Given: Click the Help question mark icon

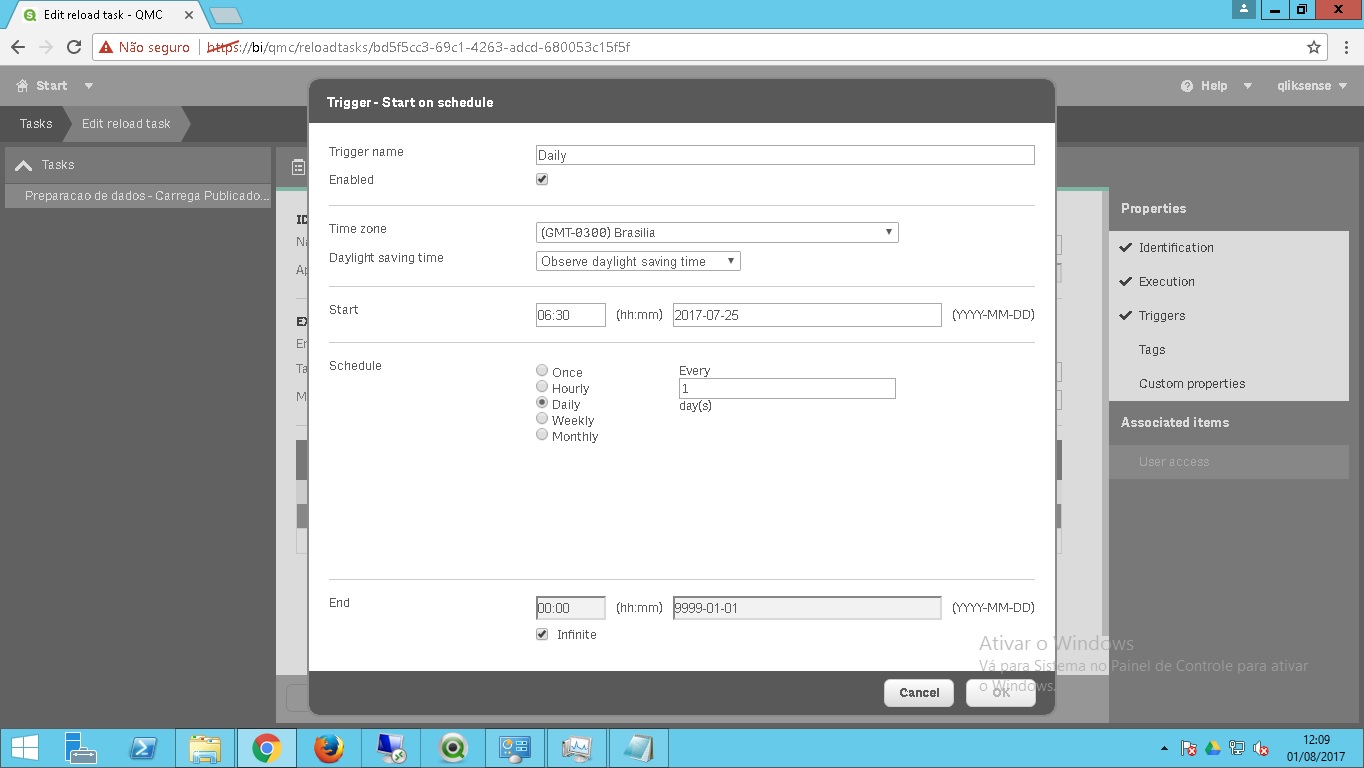Looking at the screenshot, I should [1187, 86].
